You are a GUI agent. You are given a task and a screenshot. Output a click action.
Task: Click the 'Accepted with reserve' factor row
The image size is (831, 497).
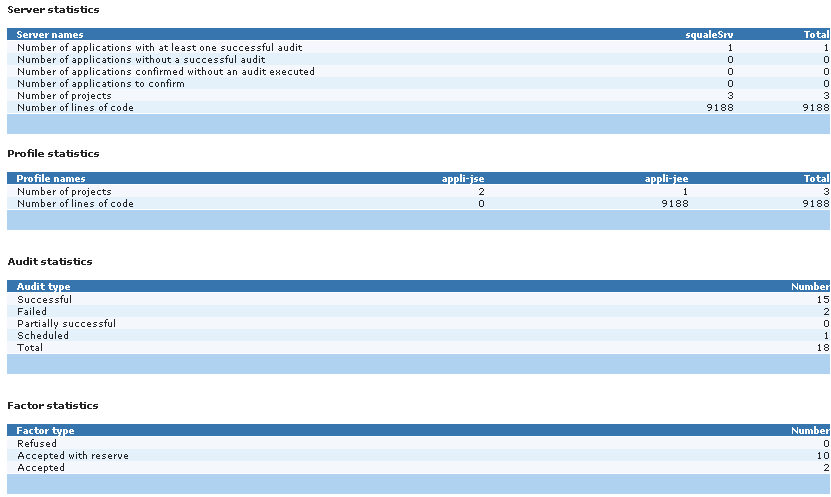(418, 456)
